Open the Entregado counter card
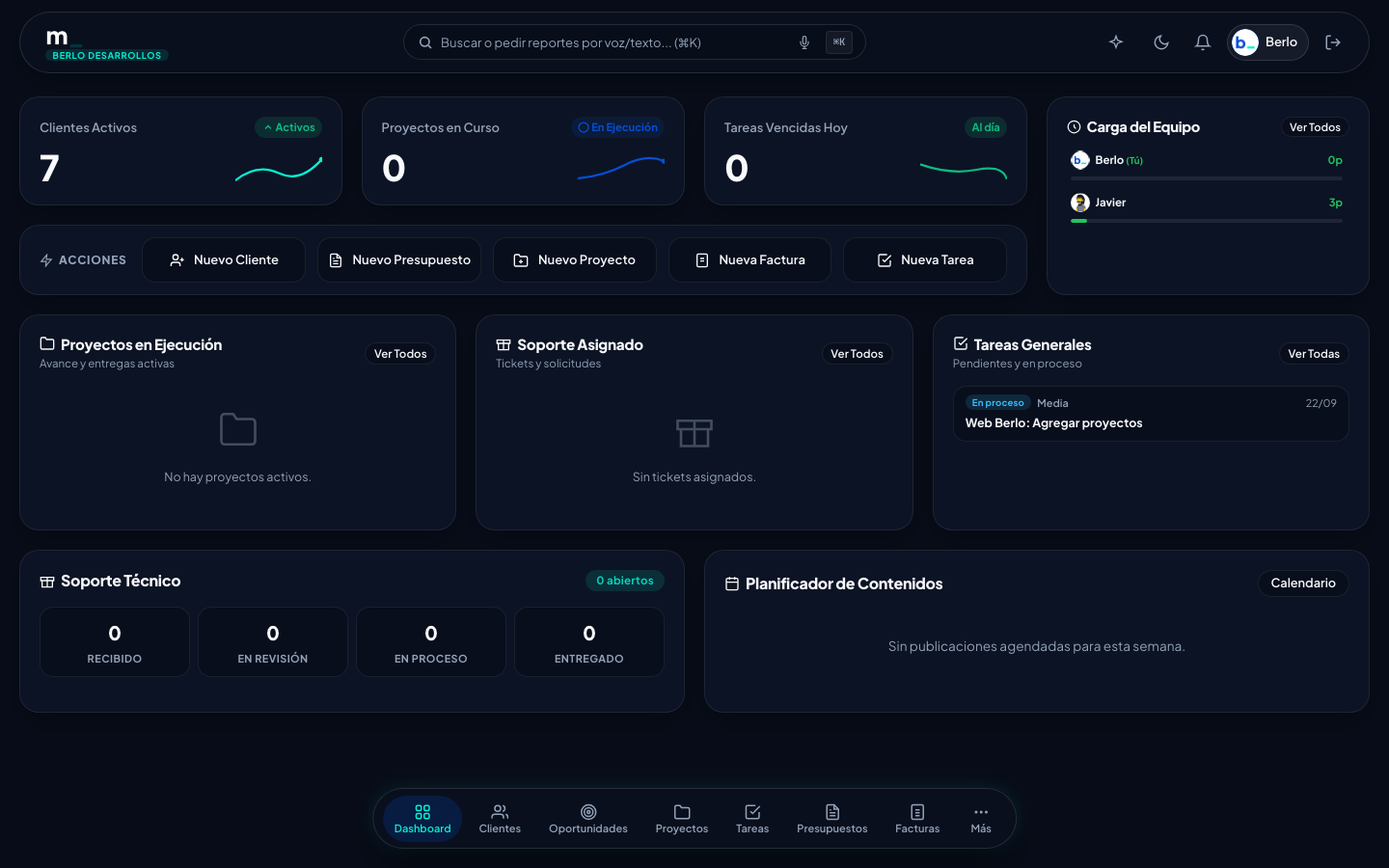 tap(589, 642)
